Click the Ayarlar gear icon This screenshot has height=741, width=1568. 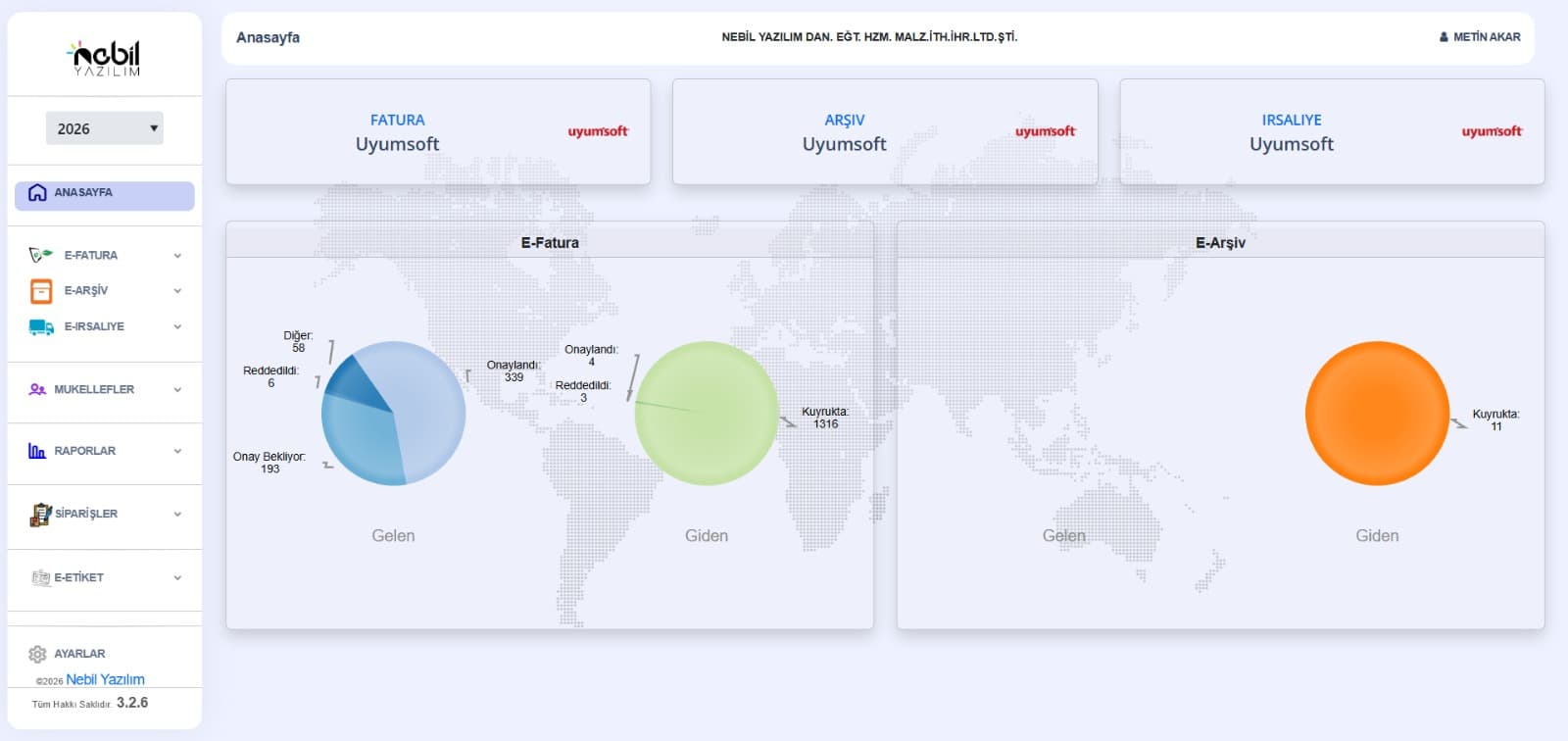(x=37, y=654)
